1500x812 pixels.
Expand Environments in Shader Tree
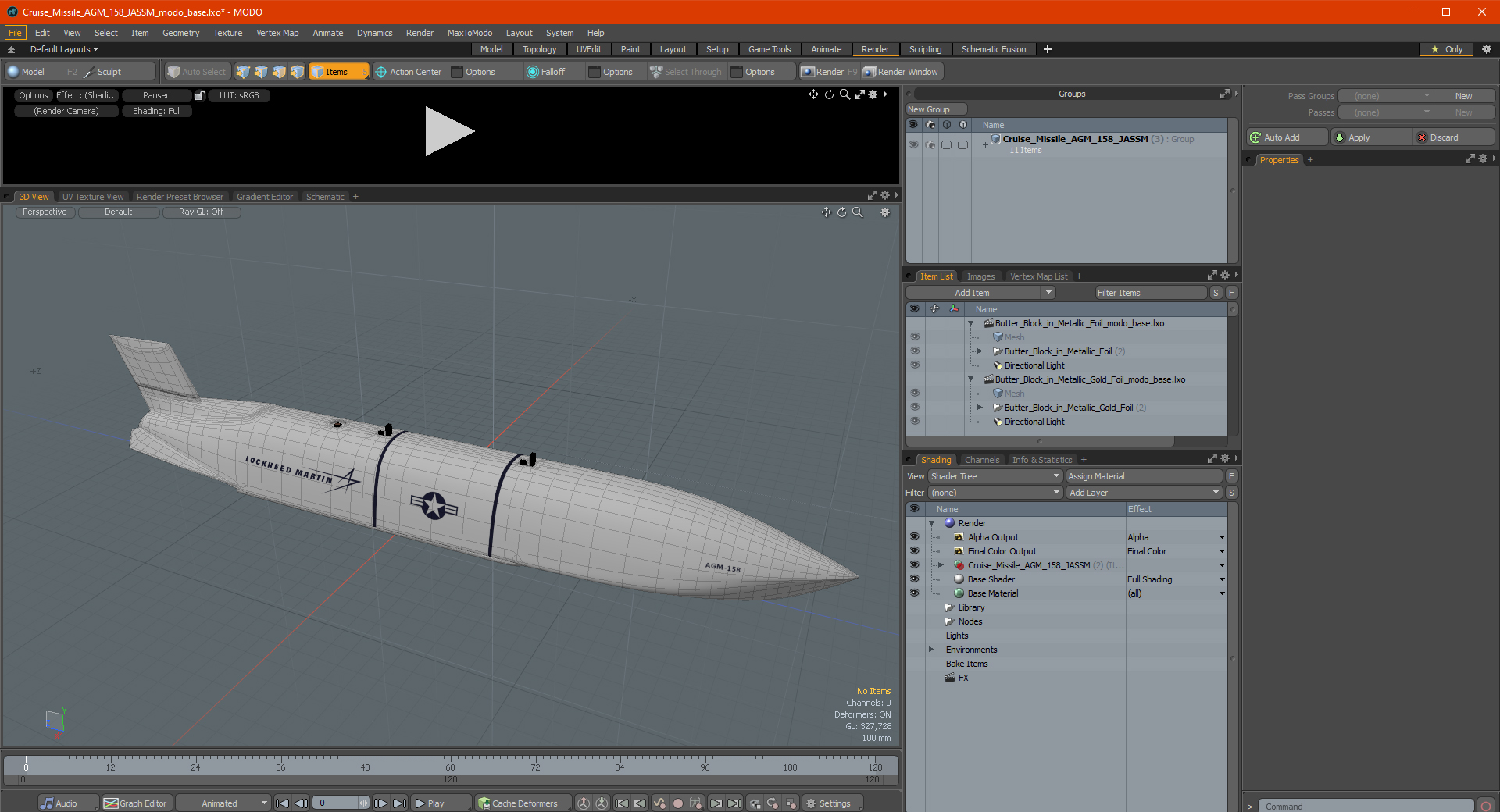931,650
